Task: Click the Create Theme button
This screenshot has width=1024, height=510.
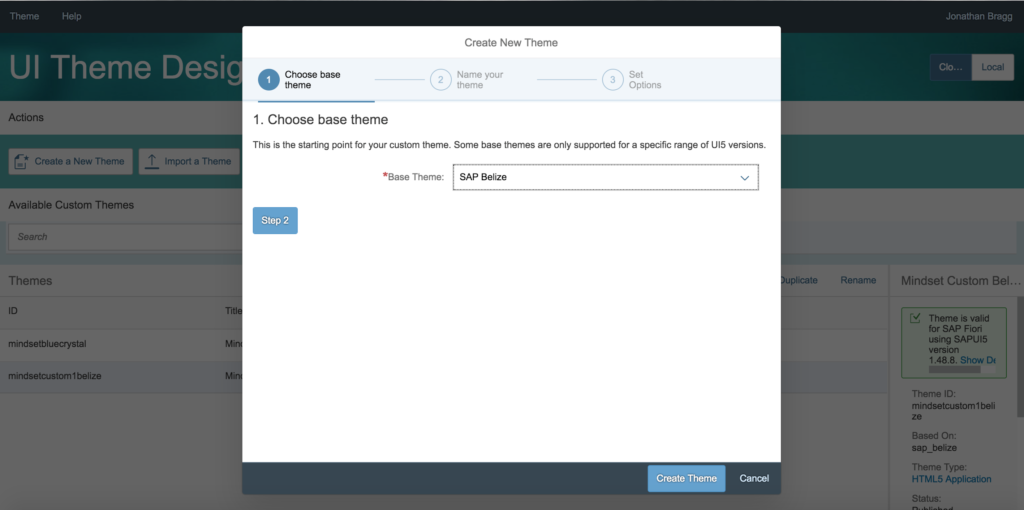Action: click(686, 479)
